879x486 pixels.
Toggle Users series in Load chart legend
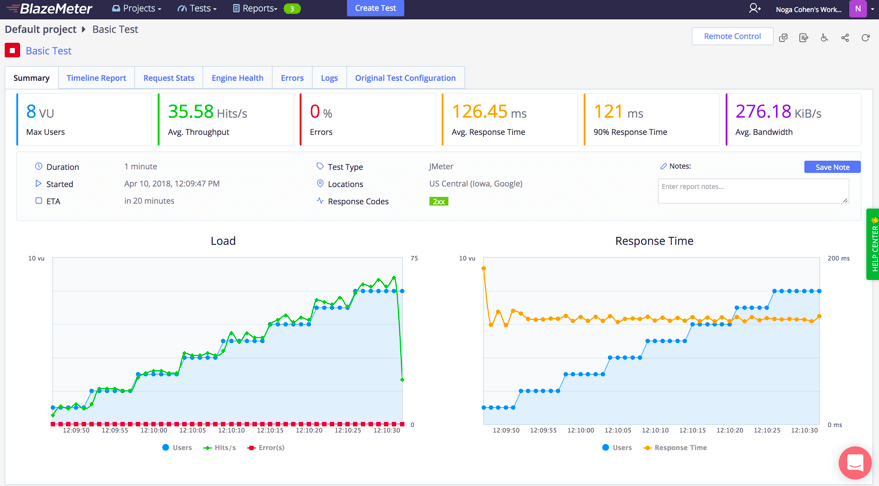176,448
